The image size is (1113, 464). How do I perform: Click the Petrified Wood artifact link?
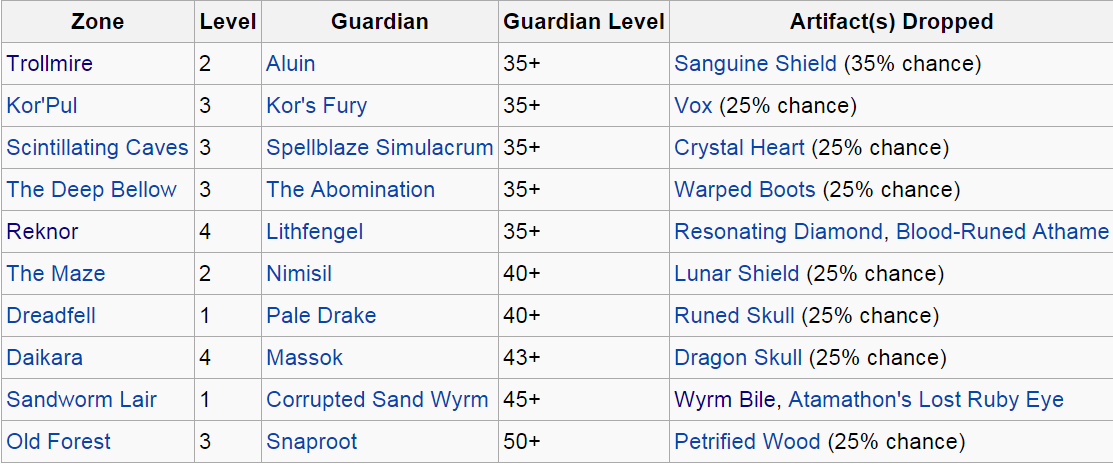(x=747, y=442)
